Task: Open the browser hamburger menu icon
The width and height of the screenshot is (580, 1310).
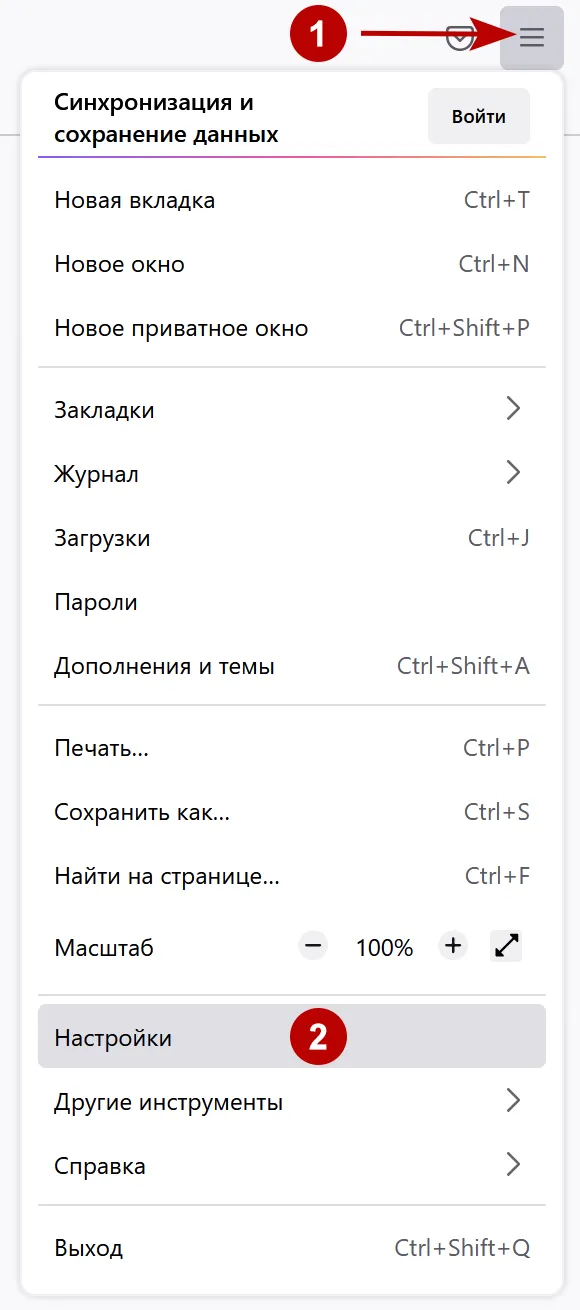Action: click(x=531, y=37)
